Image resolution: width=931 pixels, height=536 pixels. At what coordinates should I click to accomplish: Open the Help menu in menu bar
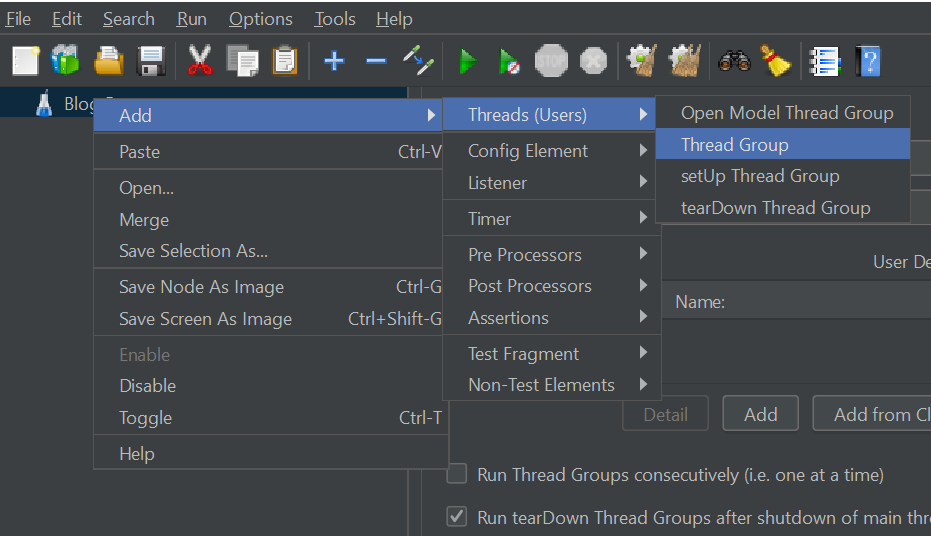click(x=394, y=19)
